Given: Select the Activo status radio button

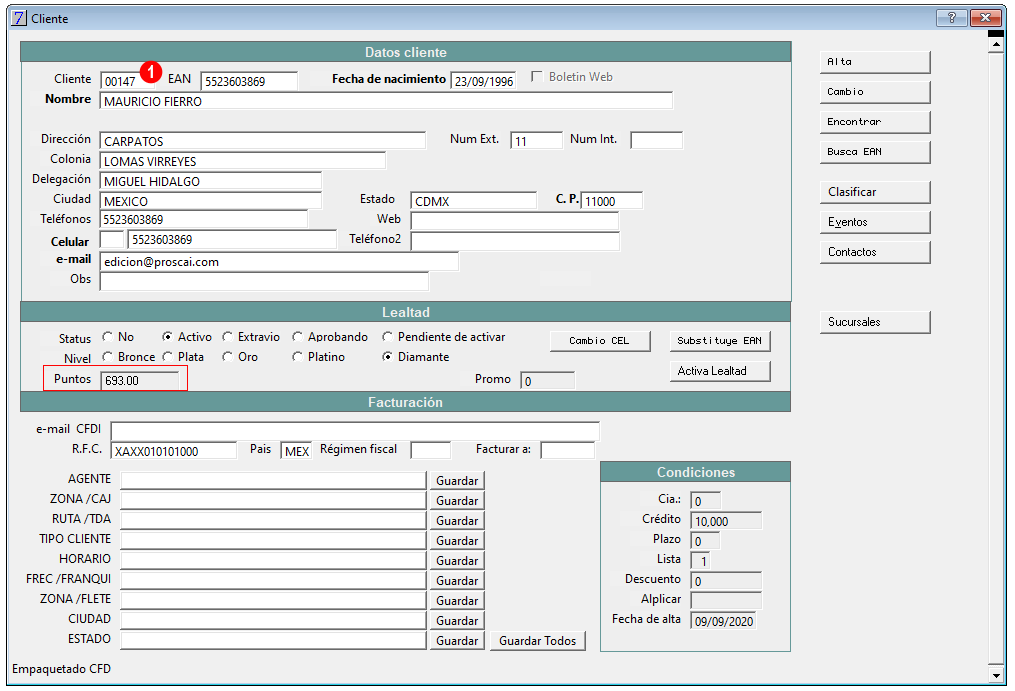Looking at the screenshot, I should tap(168, 337).
